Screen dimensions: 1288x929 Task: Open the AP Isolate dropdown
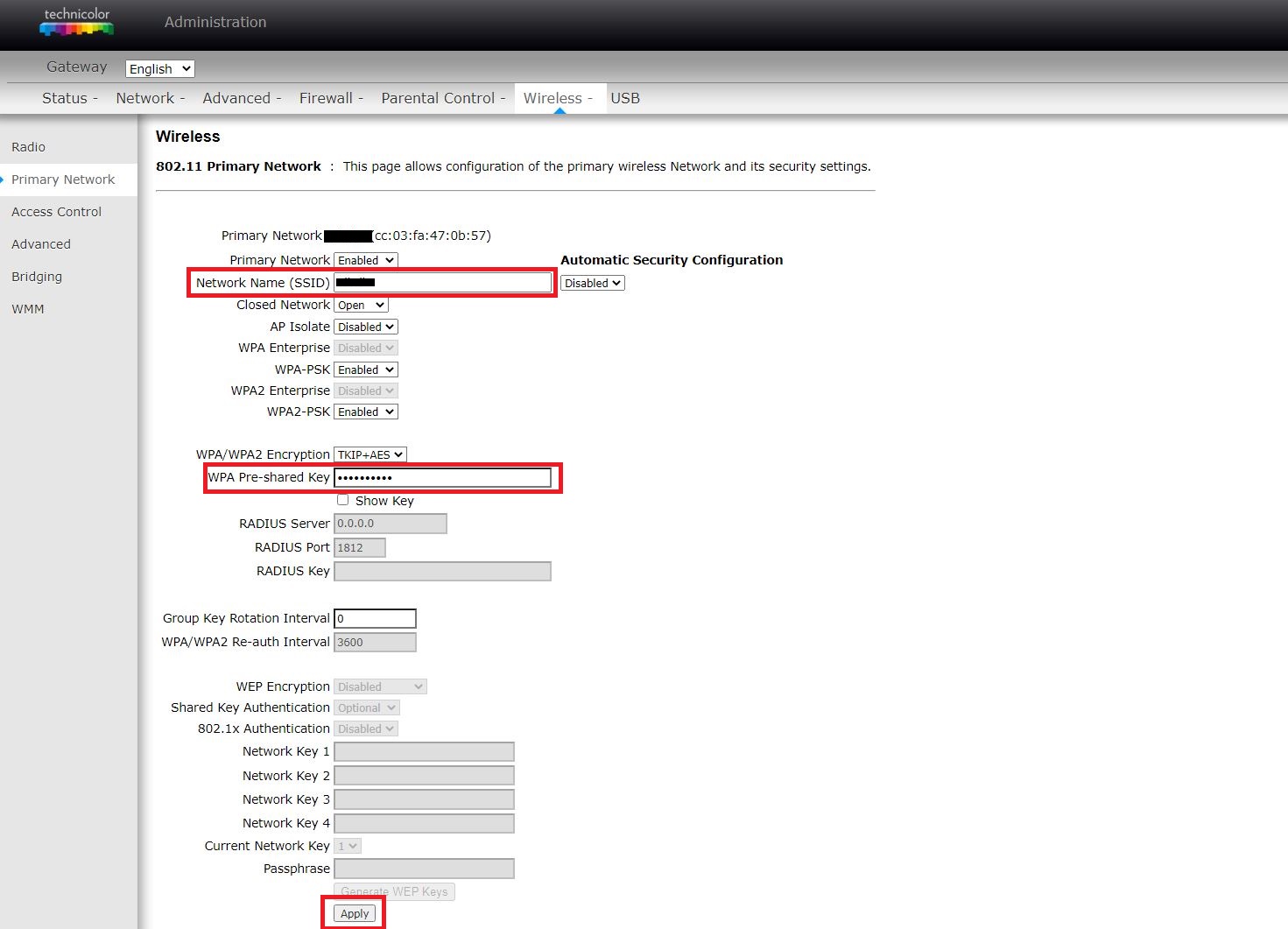coord(365,326)
